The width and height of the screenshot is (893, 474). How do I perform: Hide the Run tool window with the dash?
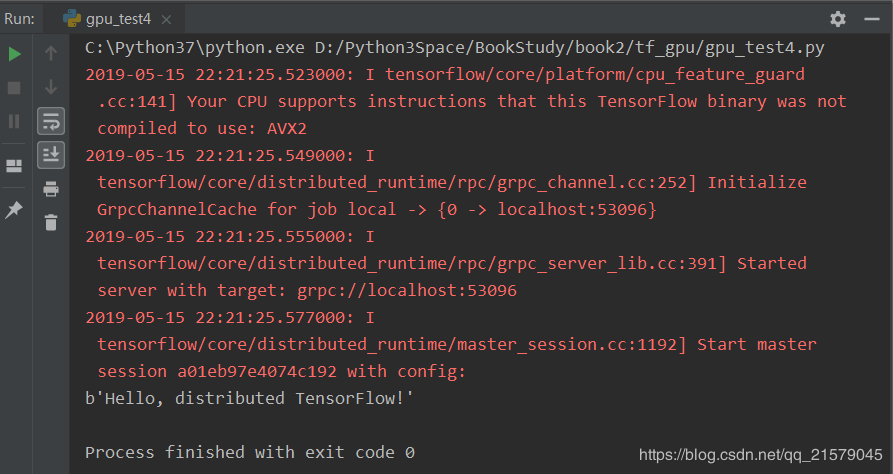[x=872, y=19]
